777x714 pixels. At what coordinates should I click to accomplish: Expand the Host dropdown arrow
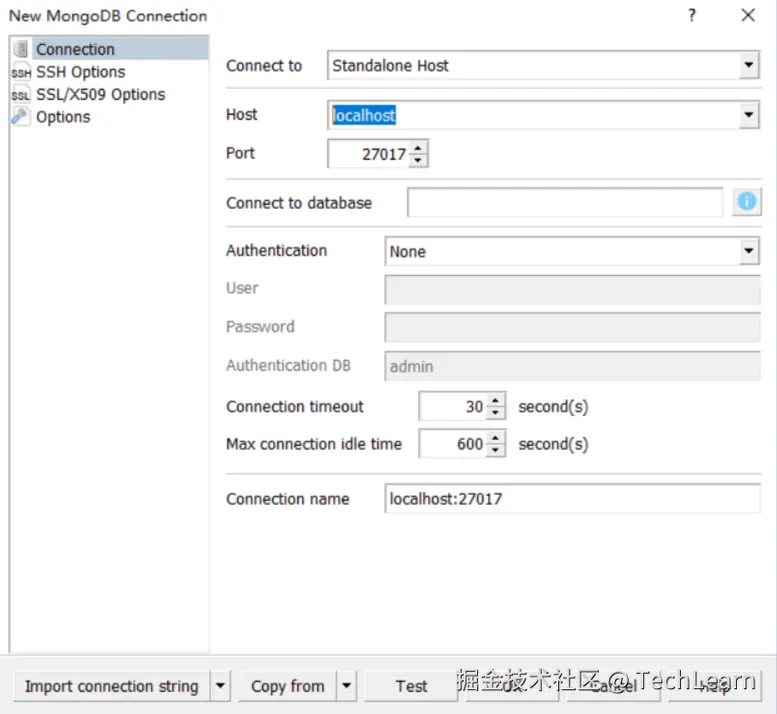pos(749,115)
